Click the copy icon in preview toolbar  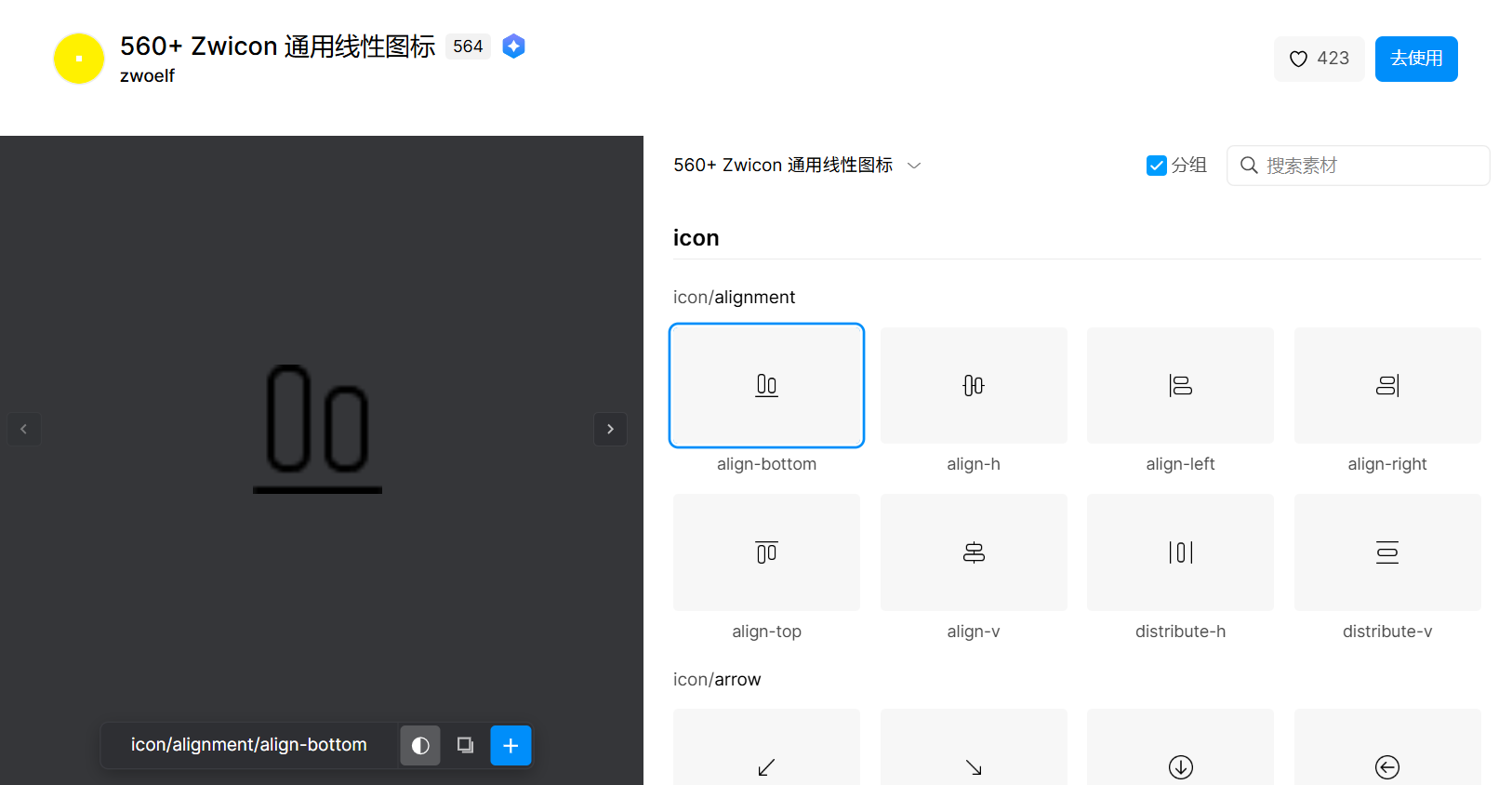(465, 745)
